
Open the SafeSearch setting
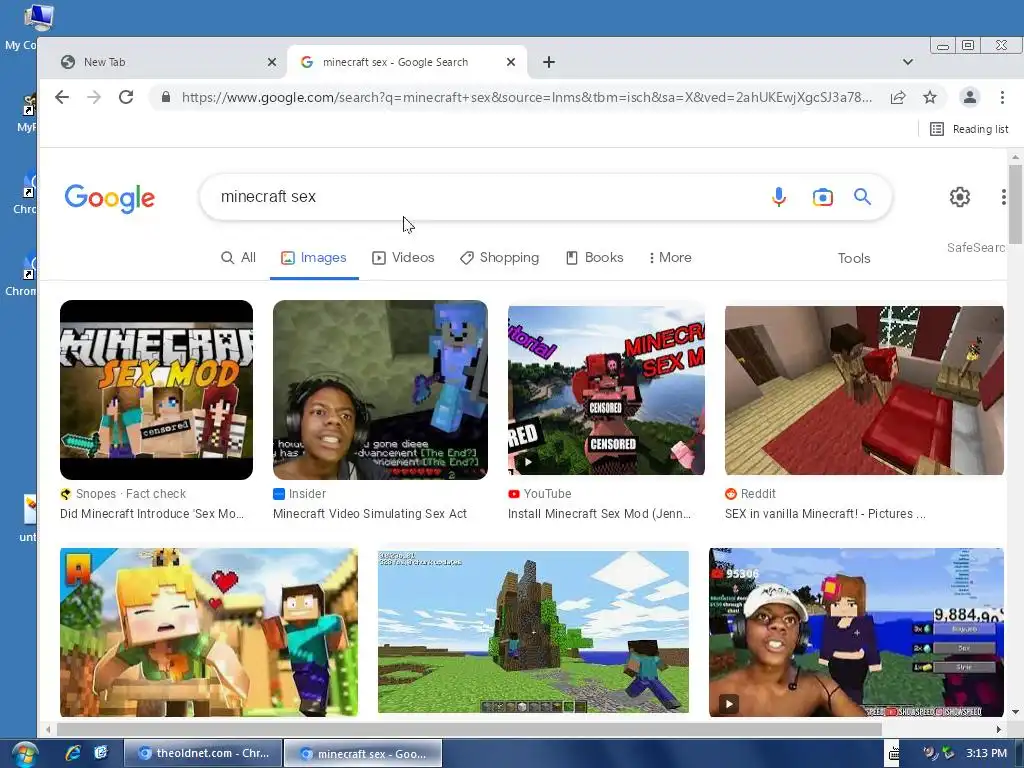coord(976,248)
